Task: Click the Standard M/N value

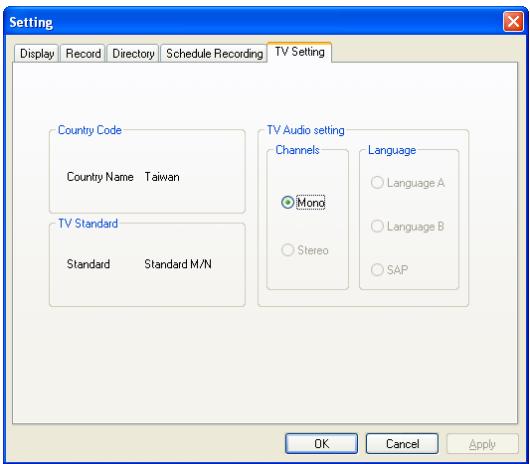Action: coord(178,264)
